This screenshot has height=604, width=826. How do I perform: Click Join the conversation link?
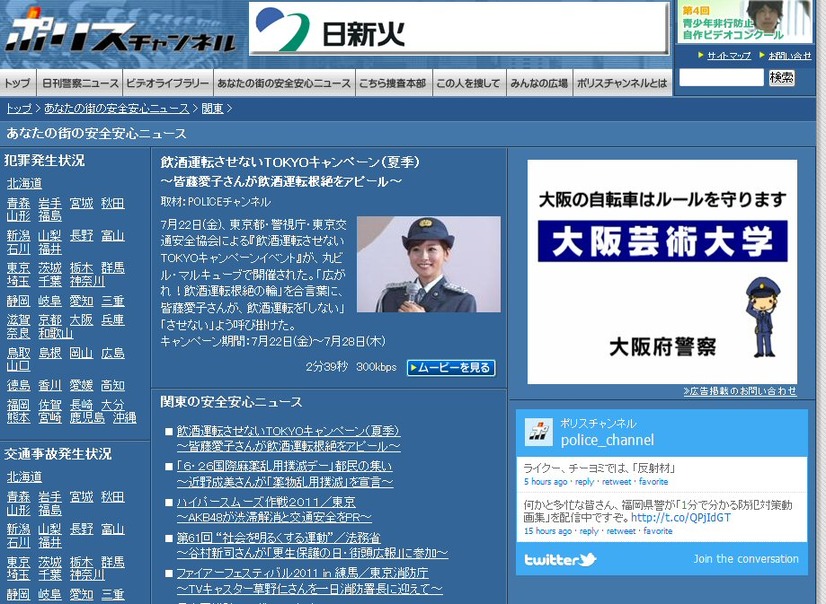pos(746,559)
